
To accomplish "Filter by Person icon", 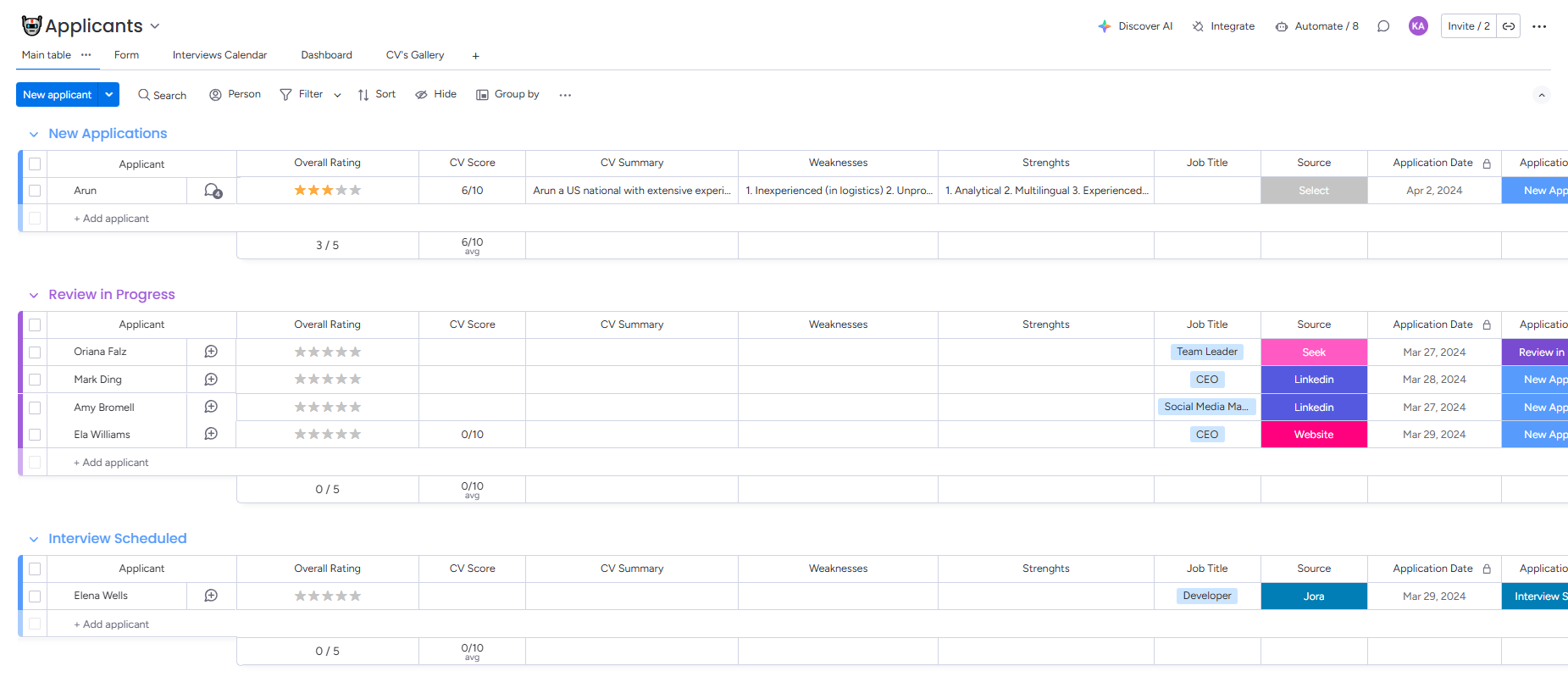I will pyautogui.click(x=215, y=95).
